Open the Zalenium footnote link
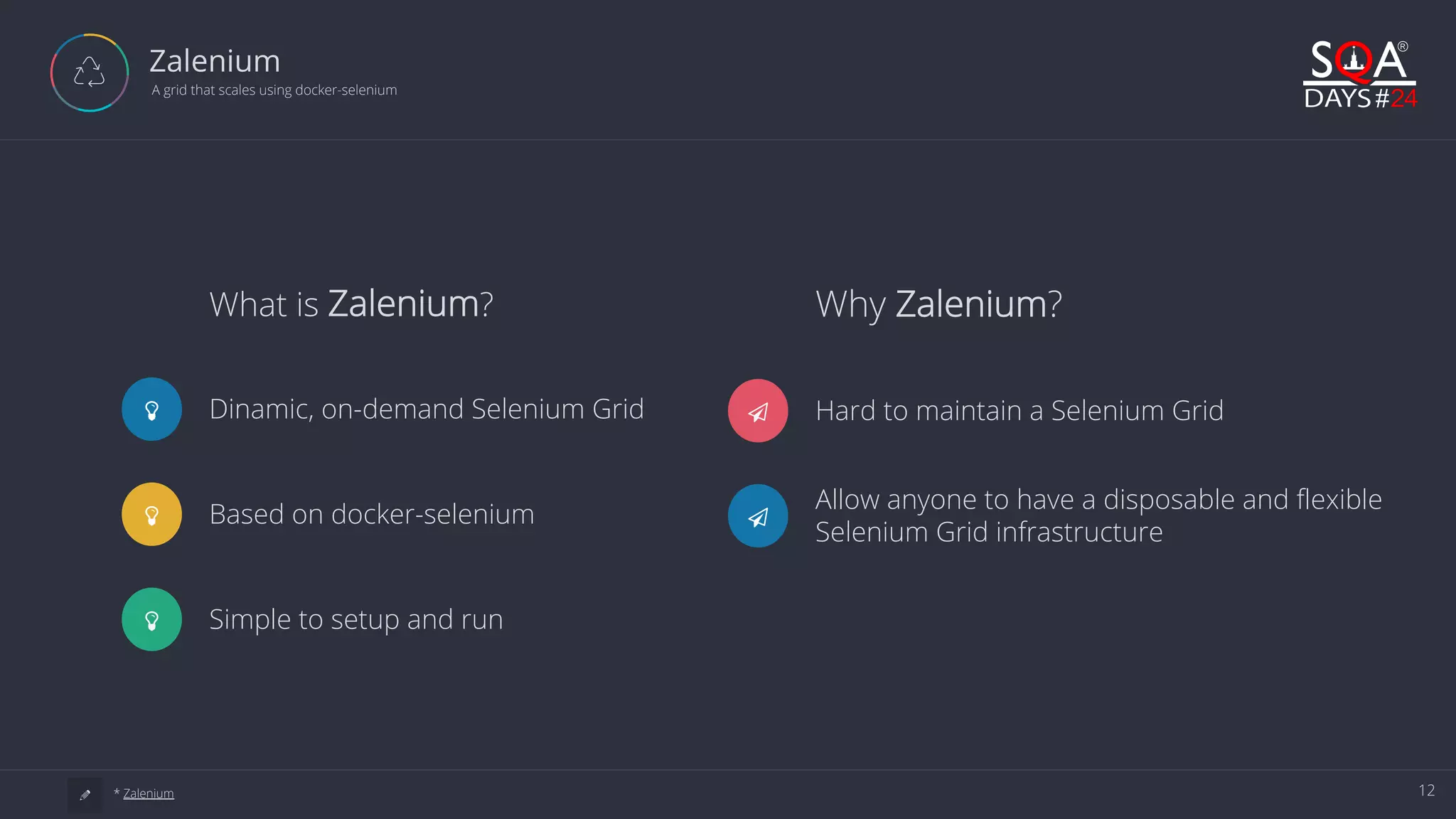1456x819 pixels. [148, 793]
